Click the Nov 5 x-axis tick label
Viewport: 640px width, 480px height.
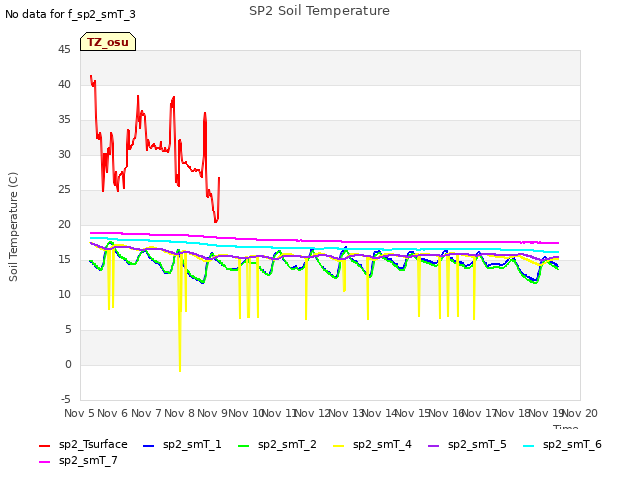79,413
